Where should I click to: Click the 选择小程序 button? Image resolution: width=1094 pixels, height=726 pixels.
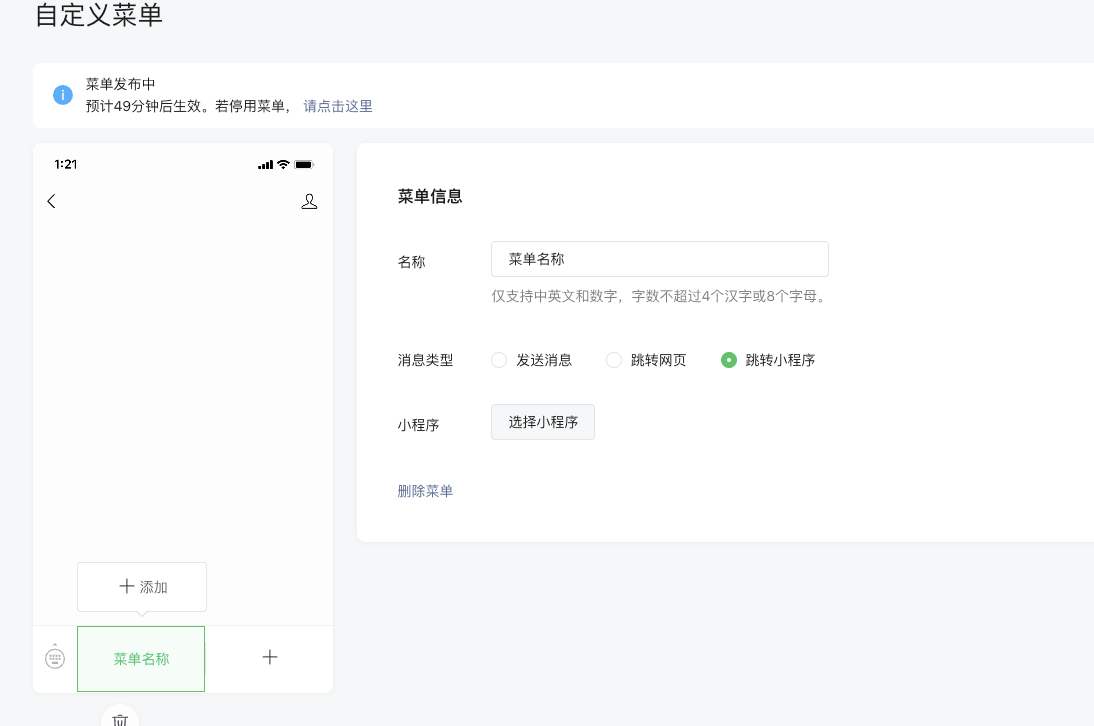(x=543, y=422)
